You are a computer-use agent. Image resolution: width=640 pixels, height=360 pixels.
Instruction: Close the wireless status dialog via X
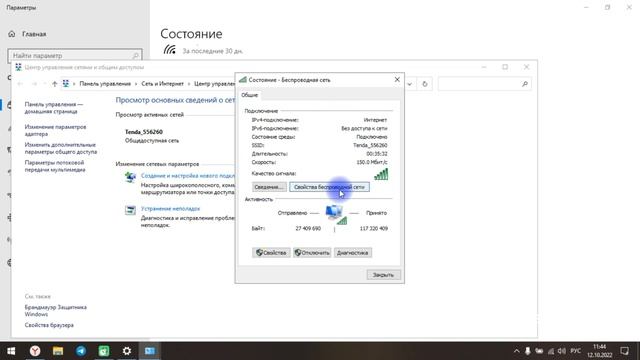click(397, 80)
